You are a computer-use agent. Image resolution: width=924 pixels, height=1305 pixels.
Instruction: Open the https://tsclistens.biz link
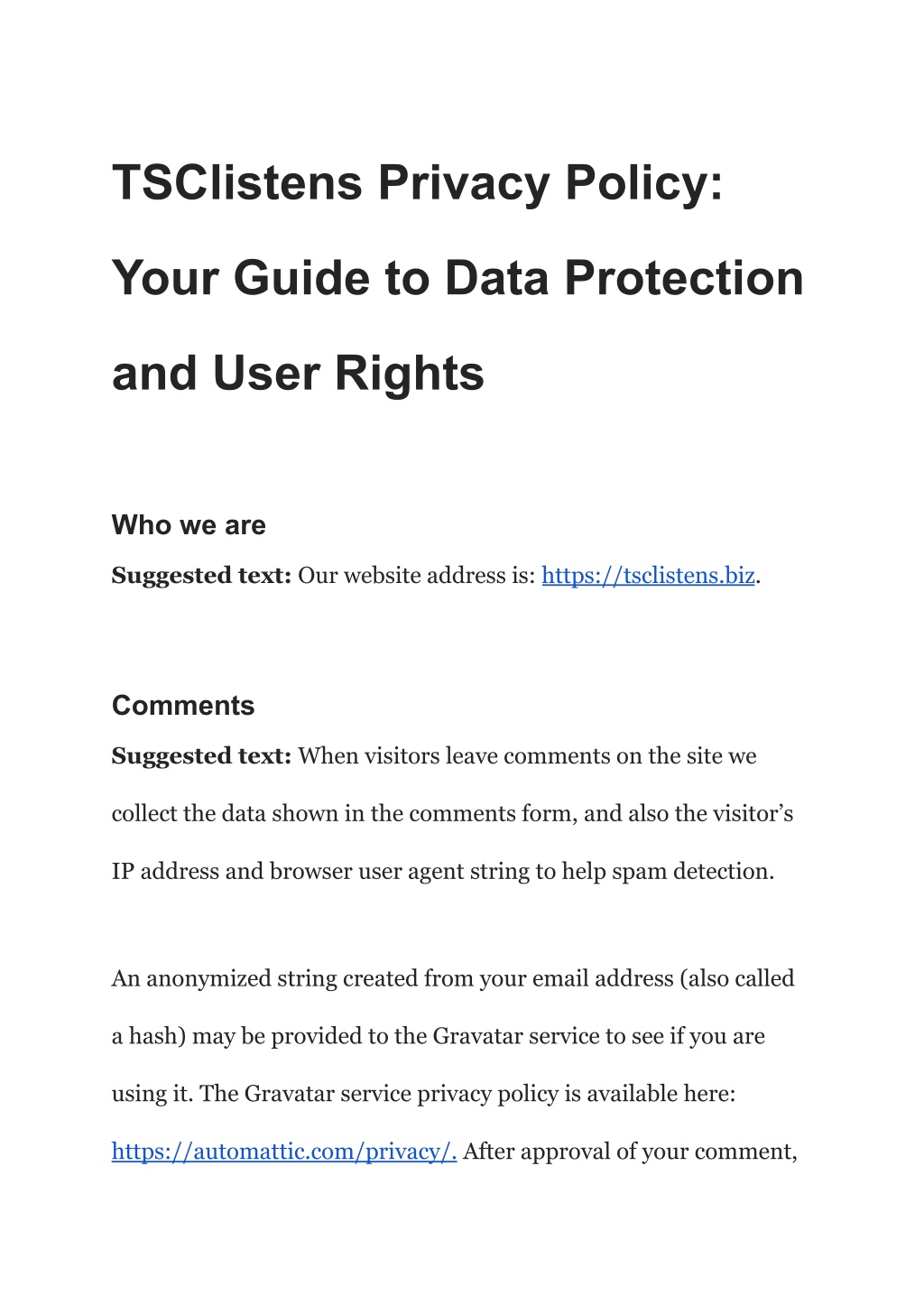click(648, 576)
